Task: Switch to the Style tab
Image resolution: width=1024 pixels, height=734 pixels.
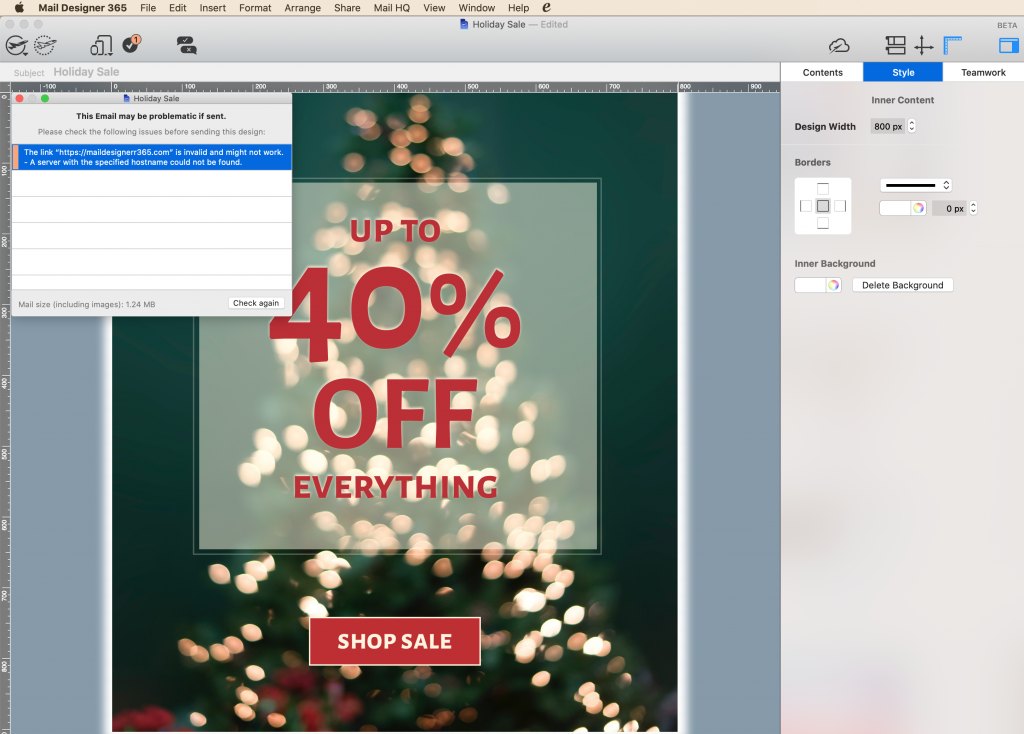Action: click(903, 72)
